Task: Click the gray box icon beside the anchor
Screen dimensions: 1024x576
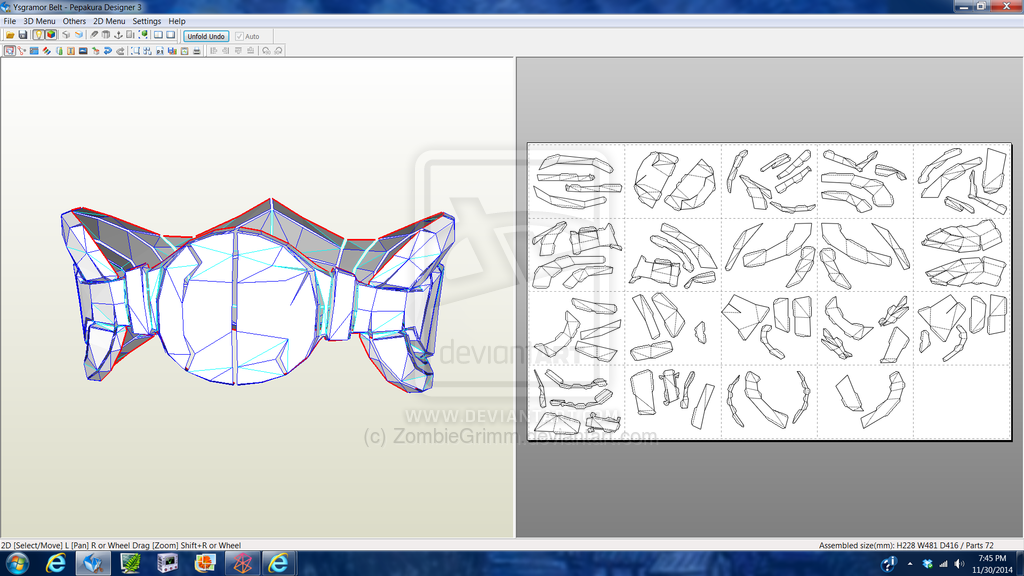Action: click(x=130, y=35)
